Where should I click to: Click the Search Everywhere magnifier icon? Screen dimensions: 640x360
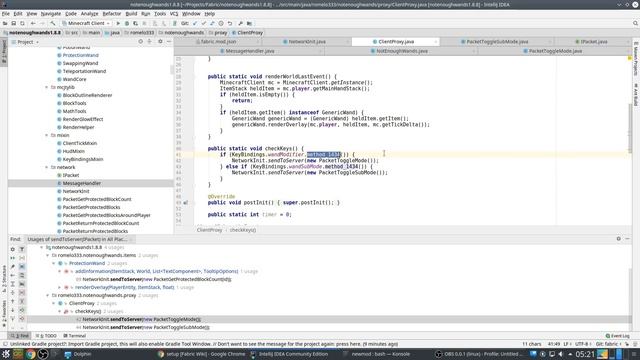[635, 23]
